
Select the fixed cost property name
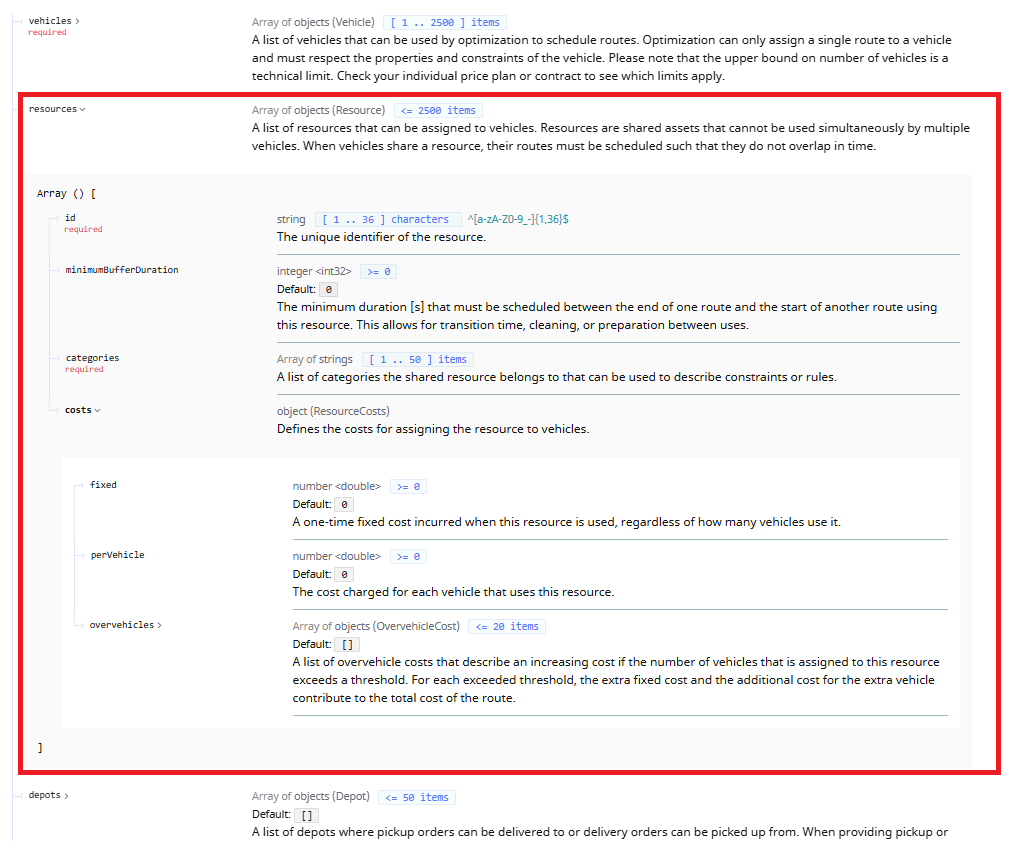click(103, 485)
